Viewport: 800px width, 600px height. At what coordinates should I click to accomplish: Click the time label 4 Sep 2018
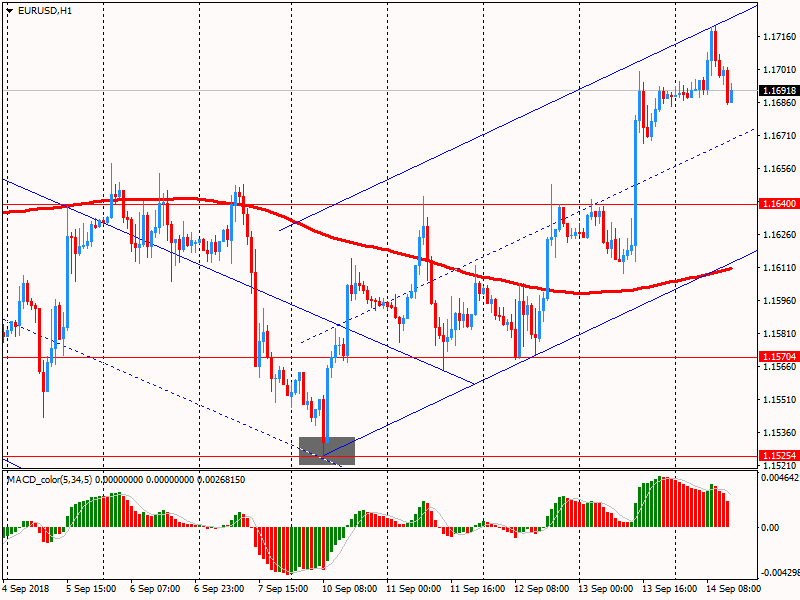26,589
